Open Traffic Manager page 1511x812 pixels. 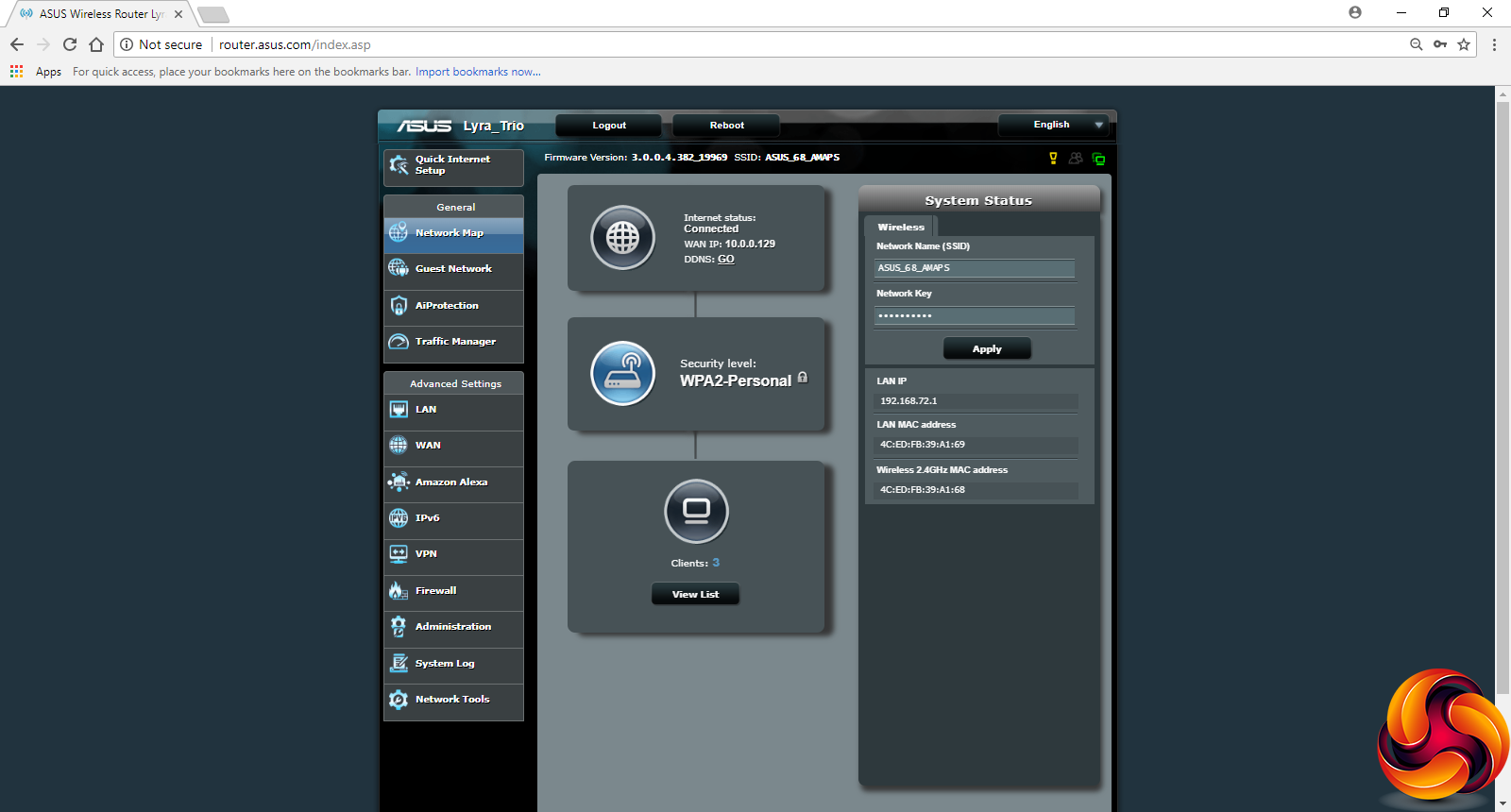[x=453, y=342]
